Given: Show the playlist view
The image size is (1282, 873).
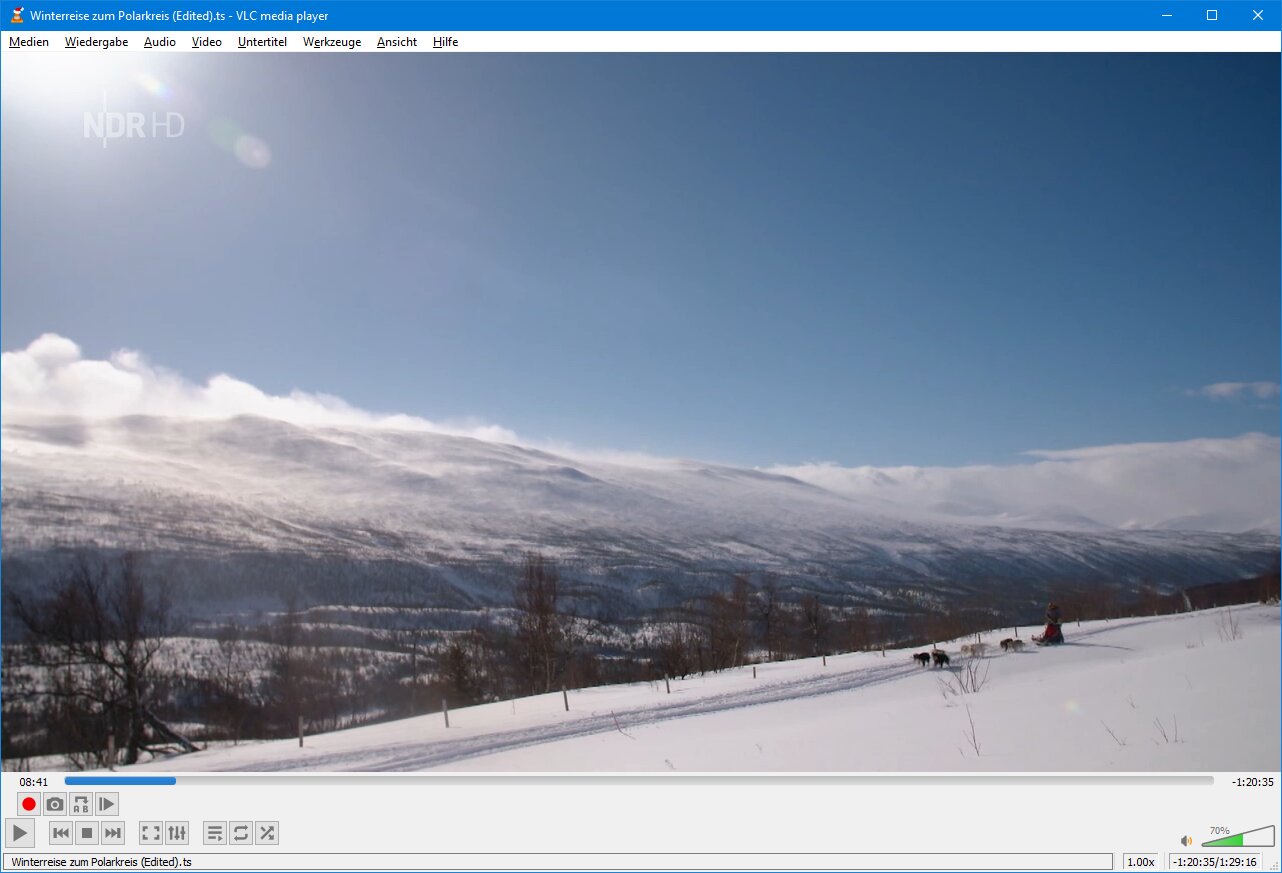Looking at the screenshot, I should 215,833.
